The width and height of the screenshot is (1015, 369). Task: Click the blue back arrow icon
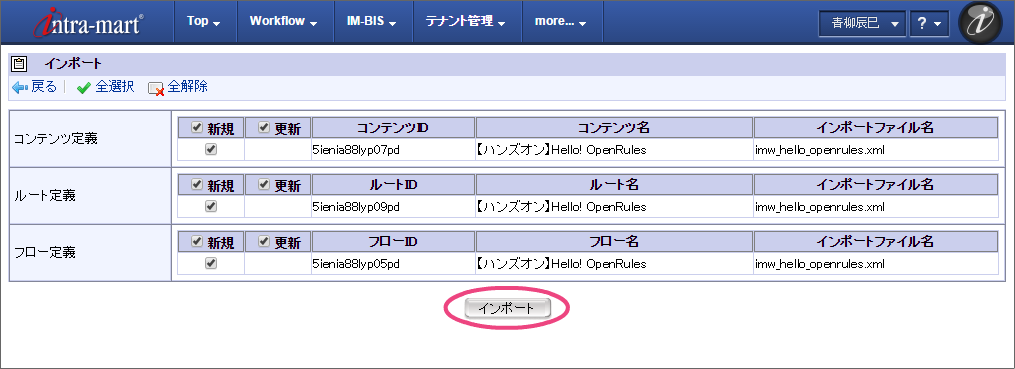[x=20, y=87]
